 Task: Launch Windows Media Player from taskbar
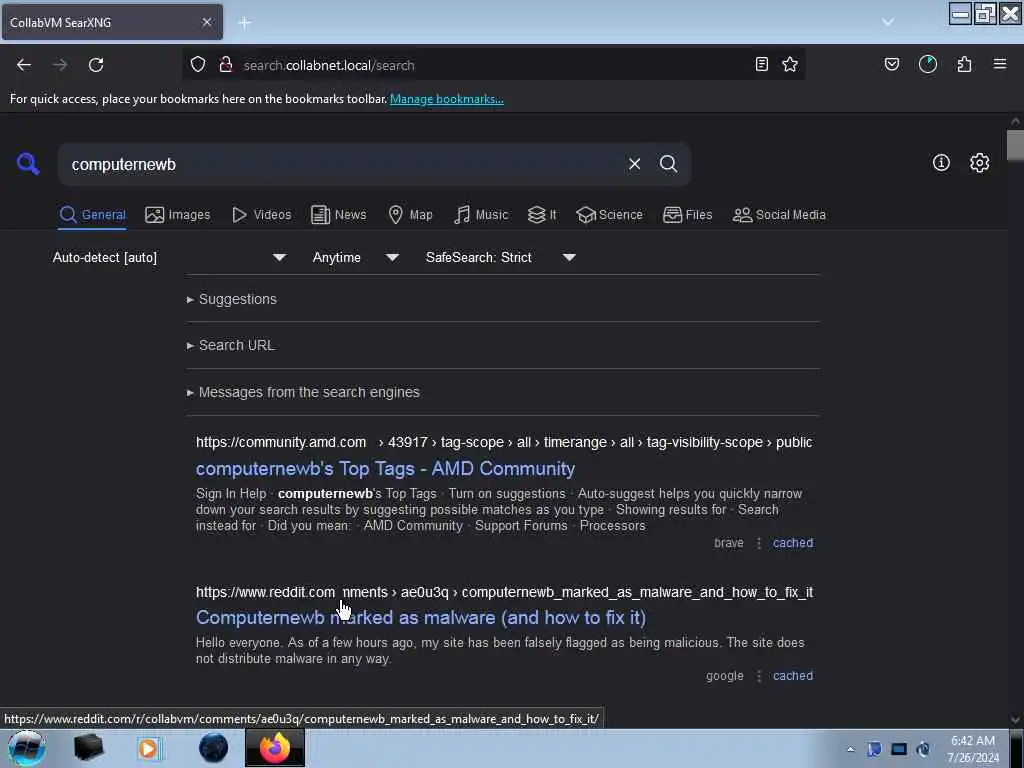pos(148,748)
